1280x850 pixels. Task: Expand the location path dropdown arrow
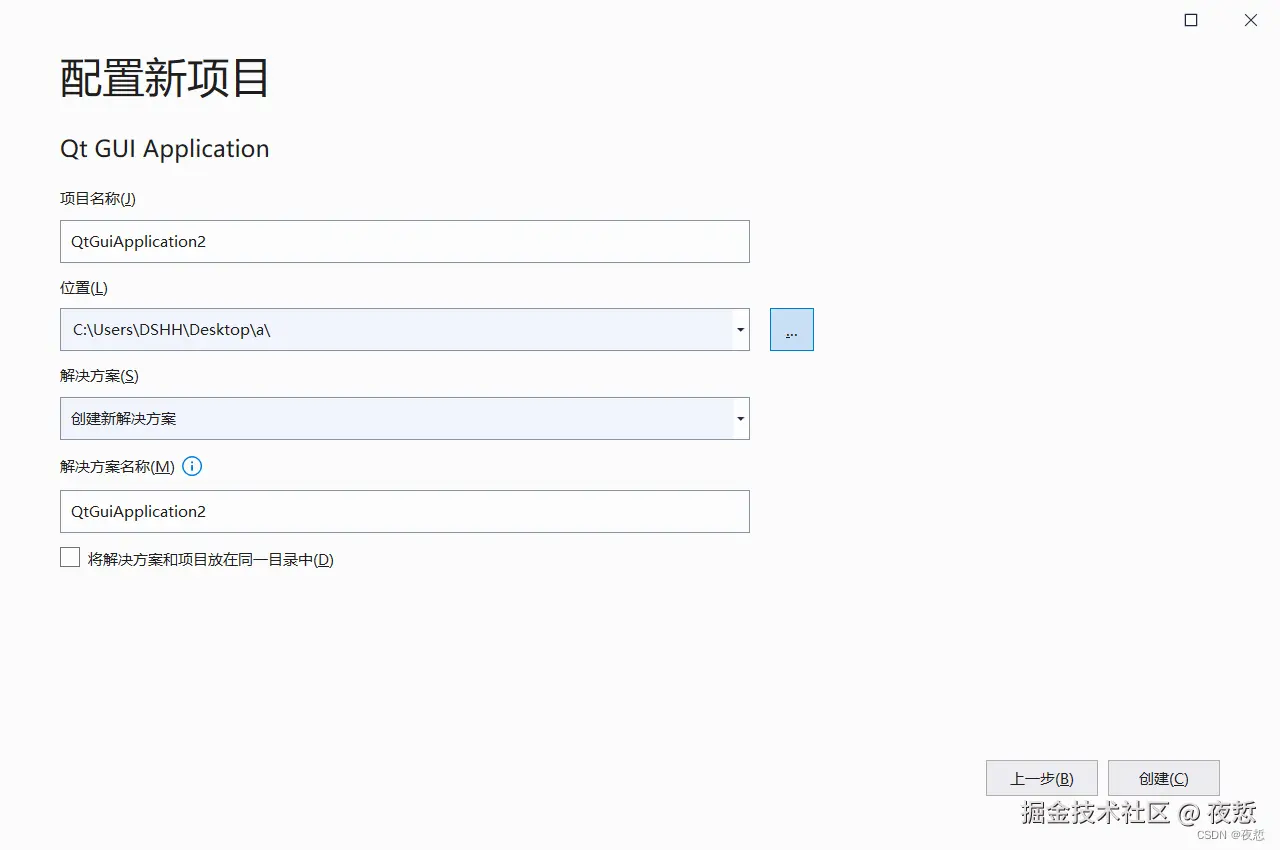tap(740, 330)
